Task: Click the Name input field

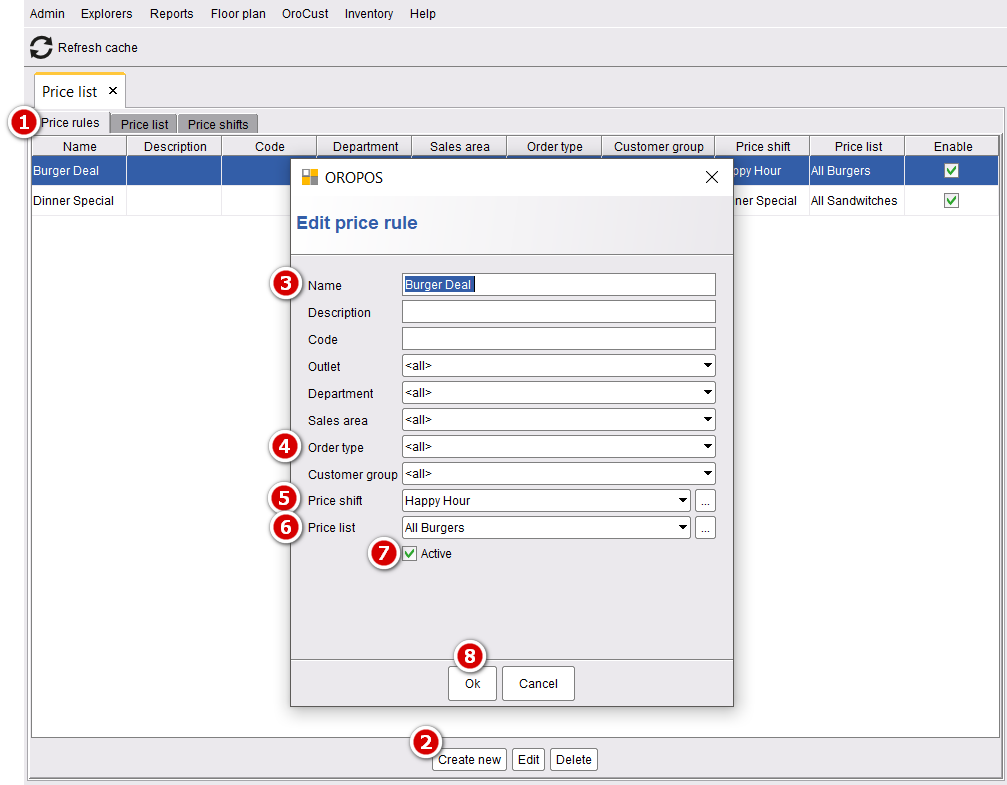Action: click(559, 285)
